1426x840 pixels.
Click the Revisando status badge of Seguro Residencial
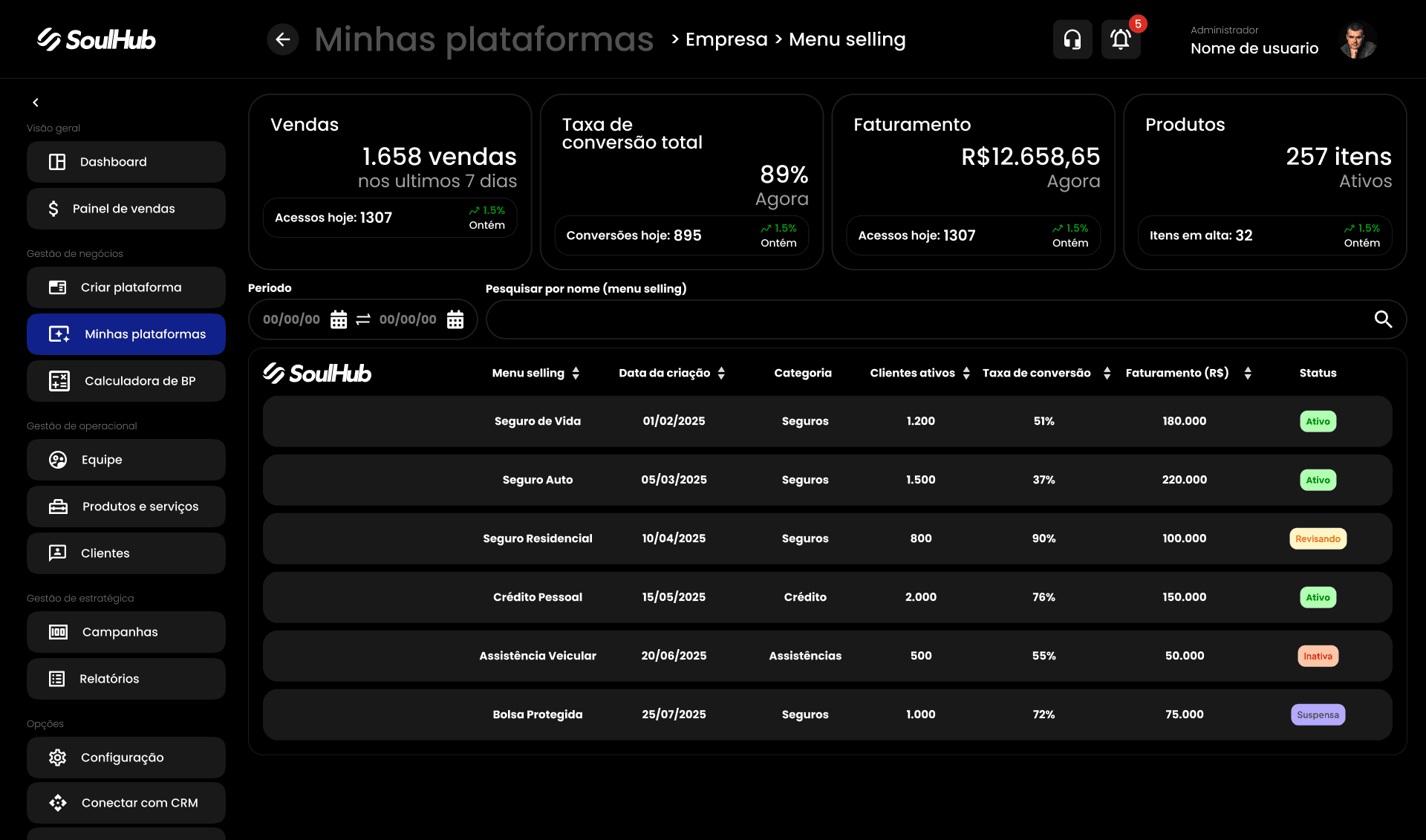(1318, 538)
